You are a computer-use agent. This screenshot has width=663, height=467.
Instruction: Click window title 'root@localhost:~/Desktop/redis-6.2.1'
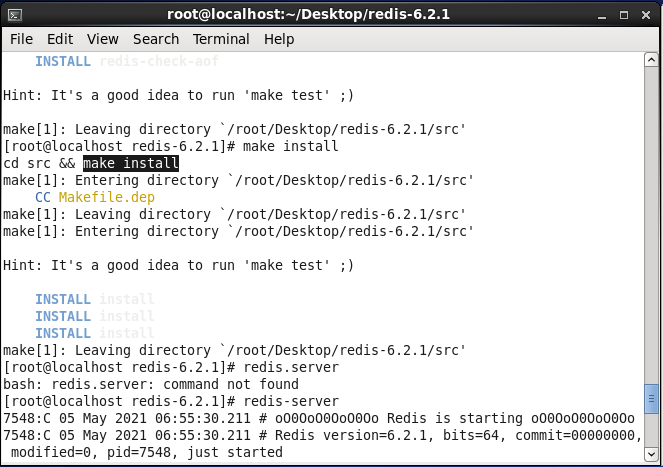308,14
